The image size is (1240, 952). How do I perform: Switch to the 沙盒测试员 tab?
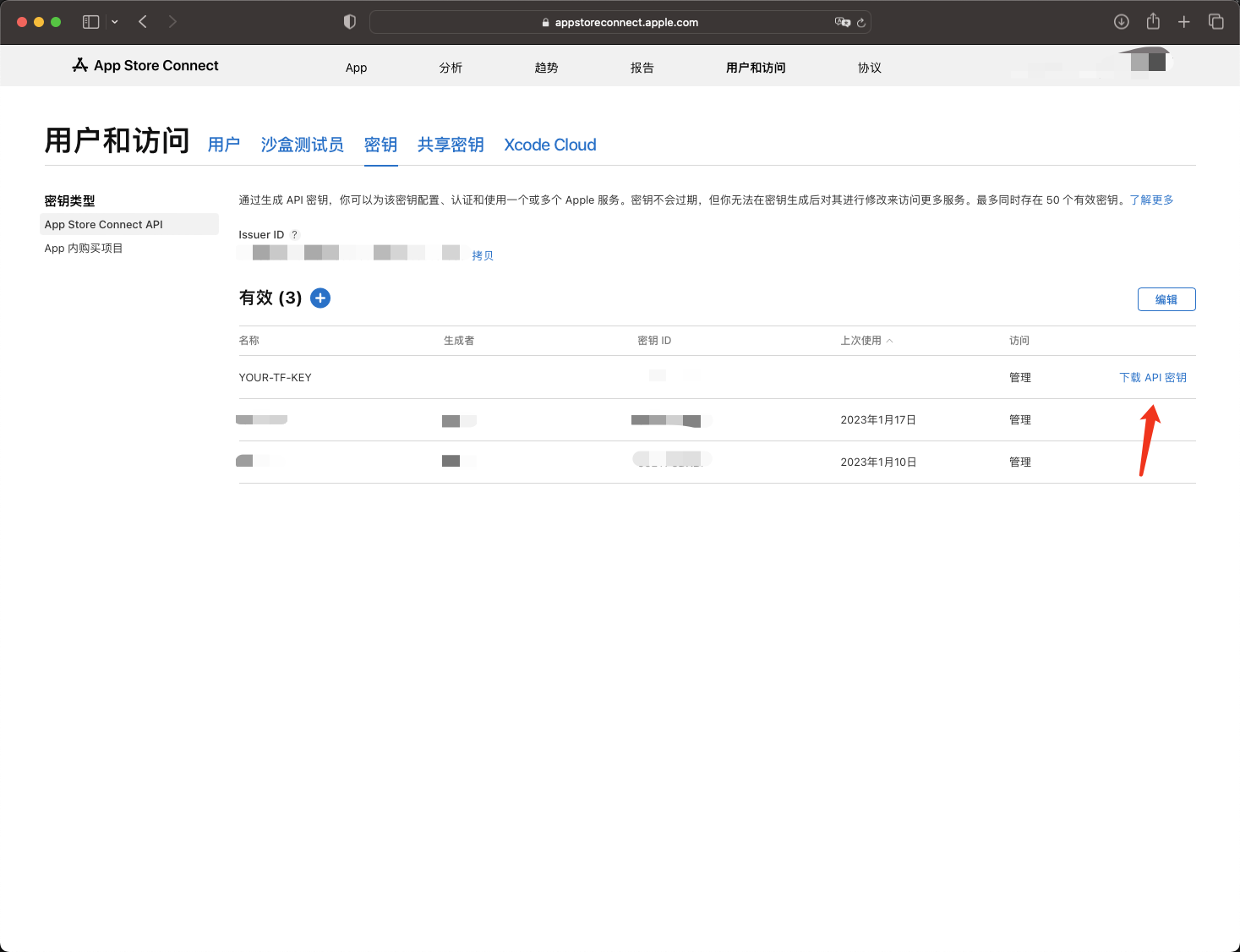click(x=303, y=145)
